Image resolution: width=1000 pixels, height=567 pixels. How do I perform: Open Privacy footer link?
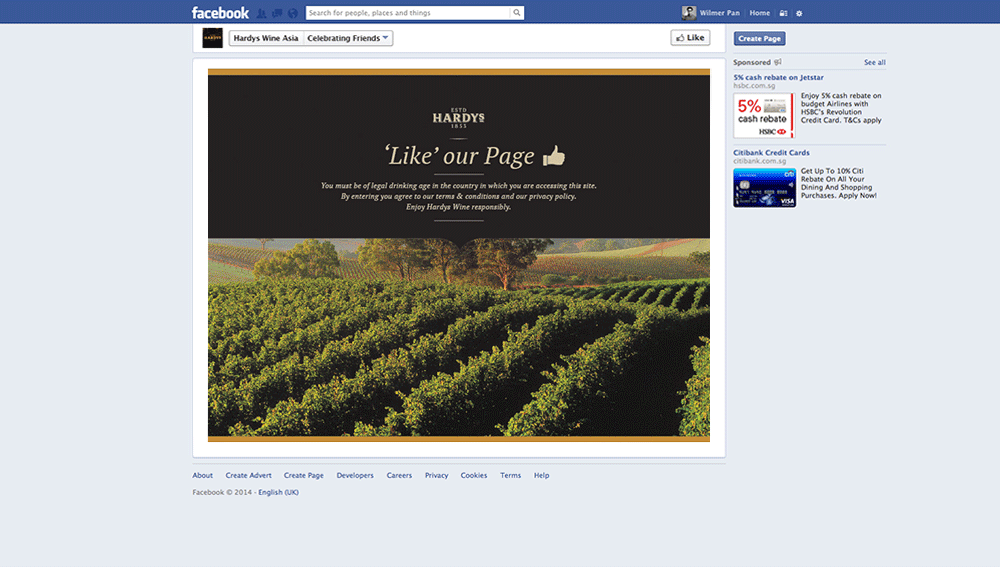[x=436, y=475]
